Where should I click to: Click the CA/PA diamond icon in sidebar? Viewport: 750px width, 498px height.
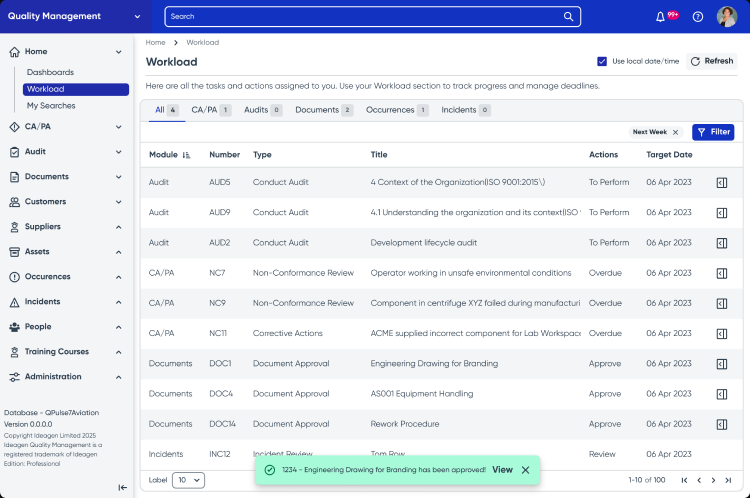tap(14, 127)
